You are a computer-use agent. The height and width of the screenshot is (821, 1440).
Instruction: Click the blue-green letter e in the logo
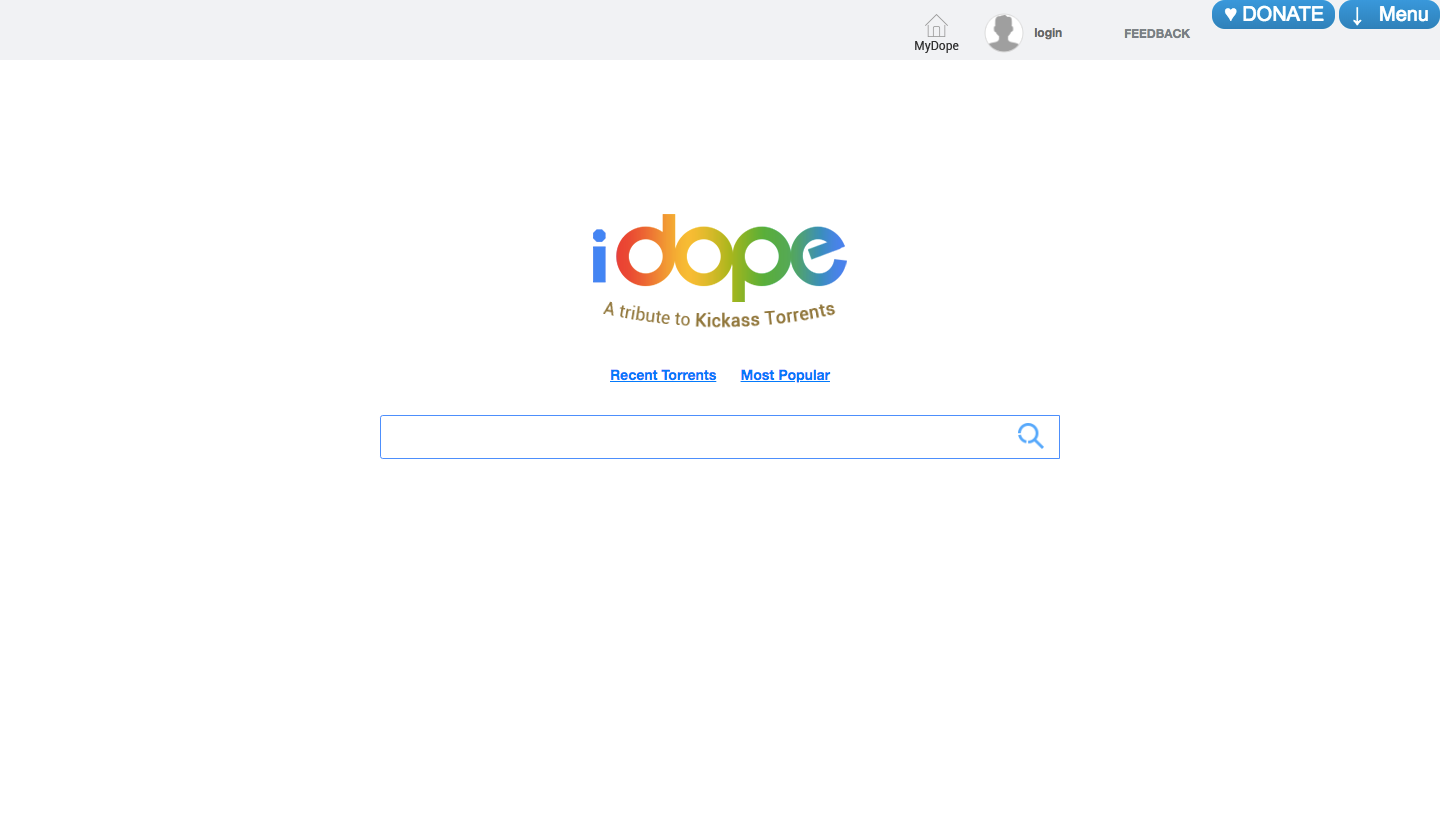(x=820, y=256)
